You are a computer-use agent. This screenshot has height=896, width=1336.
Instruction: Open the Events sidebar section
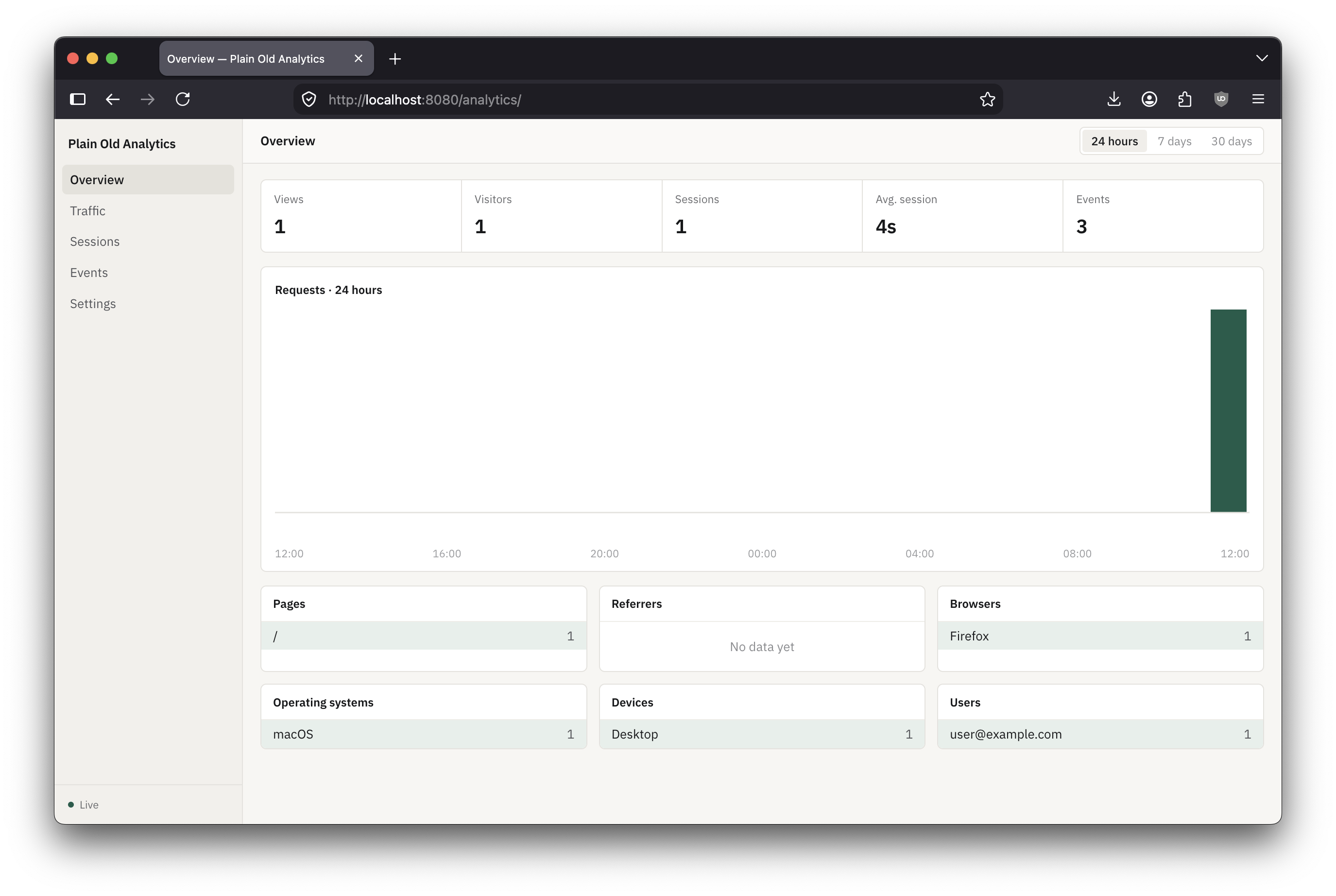[x=148, y=273]
